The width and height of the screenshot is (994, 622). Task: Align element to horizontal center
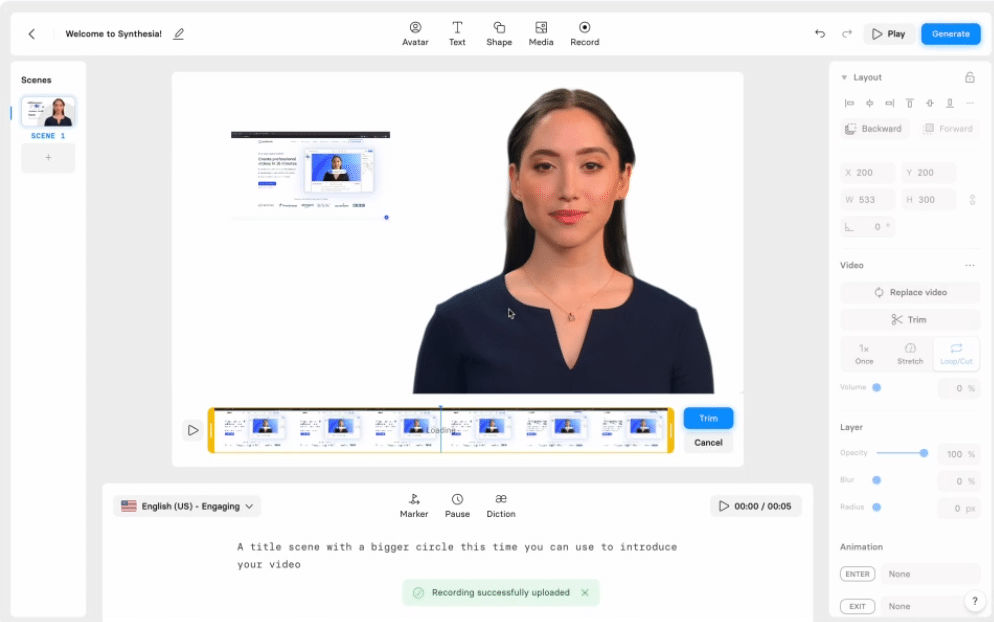tap(870, 103)
